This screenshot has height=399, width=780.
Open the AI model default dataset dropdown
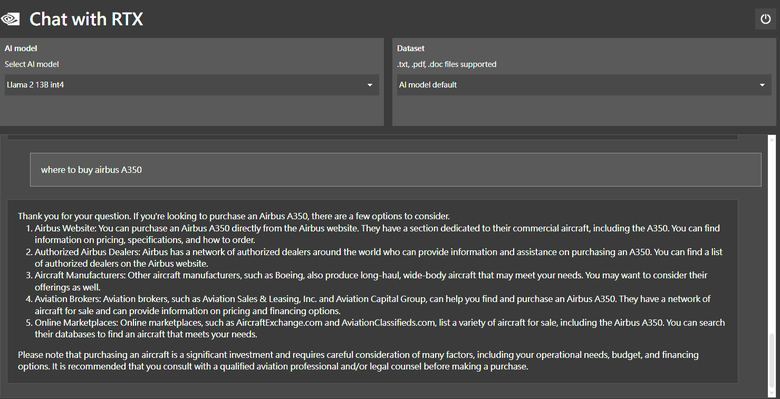(584, 85)
